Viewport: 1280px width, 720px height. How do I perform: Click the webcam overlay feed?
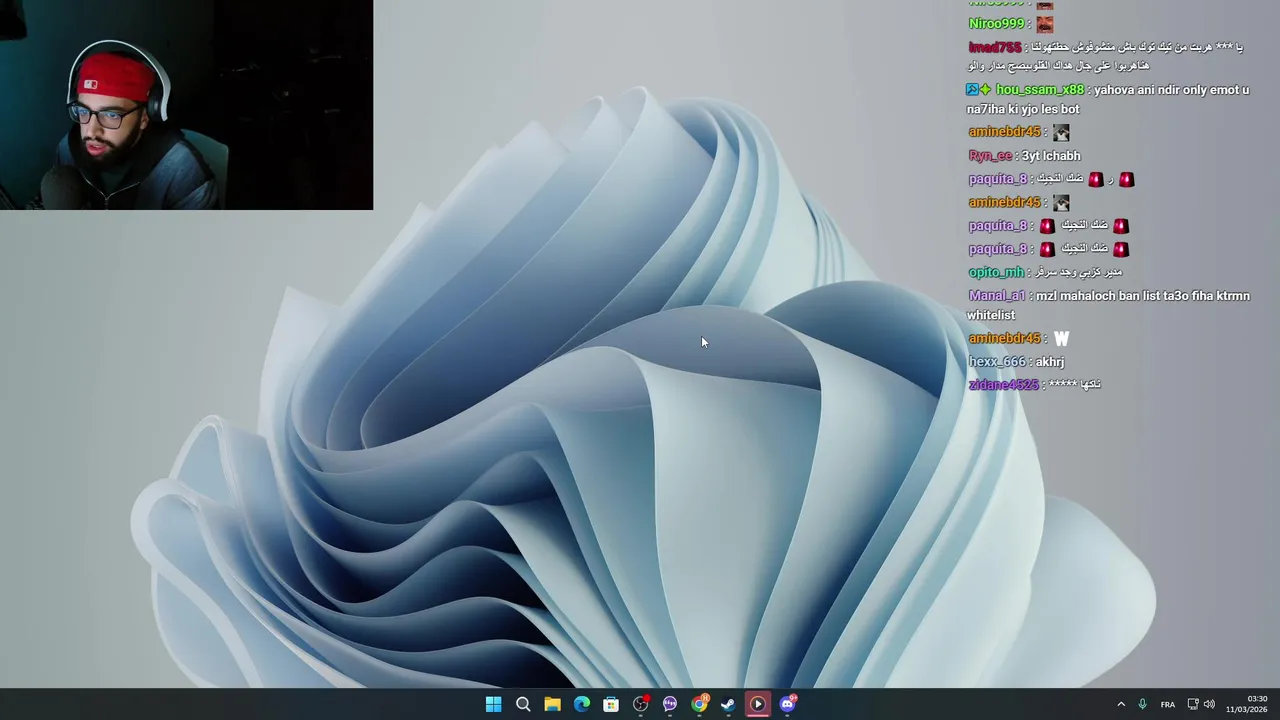click(x=186, y=105)
